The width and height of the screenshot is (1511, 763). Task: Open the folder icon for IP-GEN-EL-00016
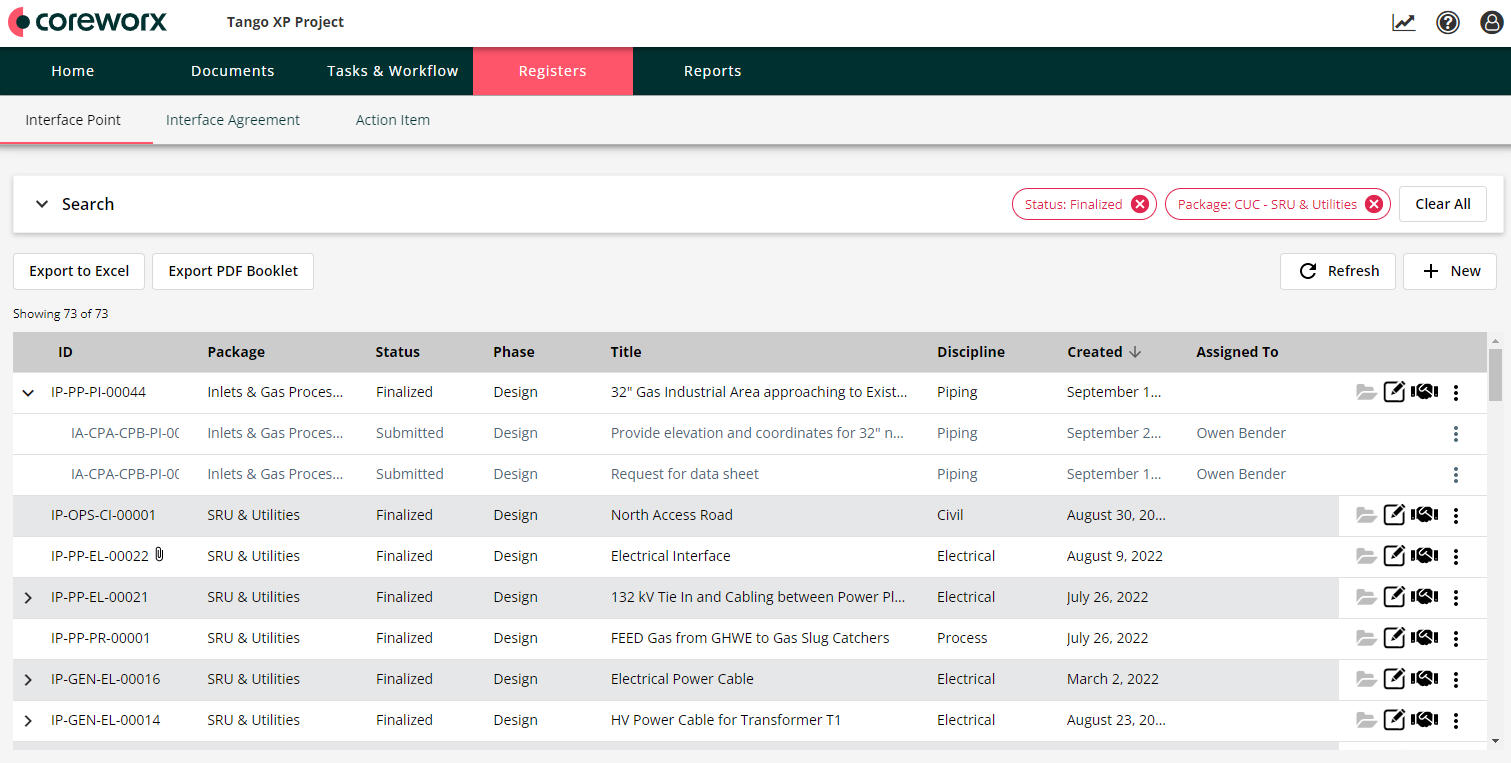click(x=1366, y=678)
